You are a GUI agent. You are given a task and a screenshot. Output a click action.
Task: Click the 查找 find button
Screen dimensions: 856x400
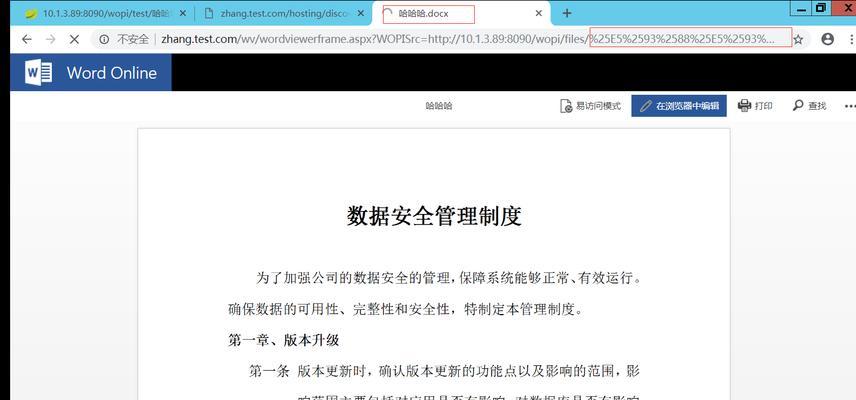810,106
